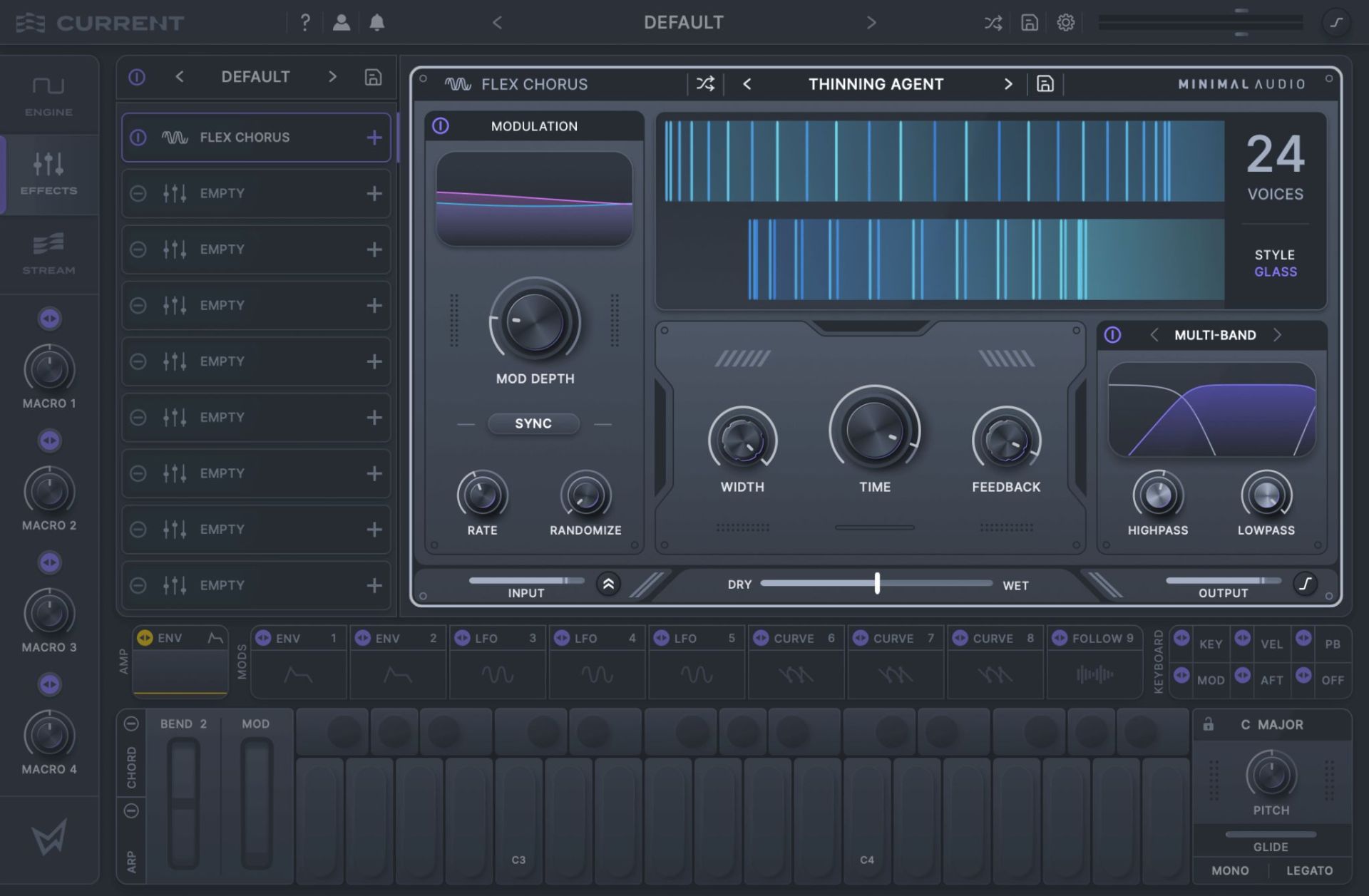Click the scale lock icon beside C MAJOR
The image size is (1369, 896).
(1209, 724)
